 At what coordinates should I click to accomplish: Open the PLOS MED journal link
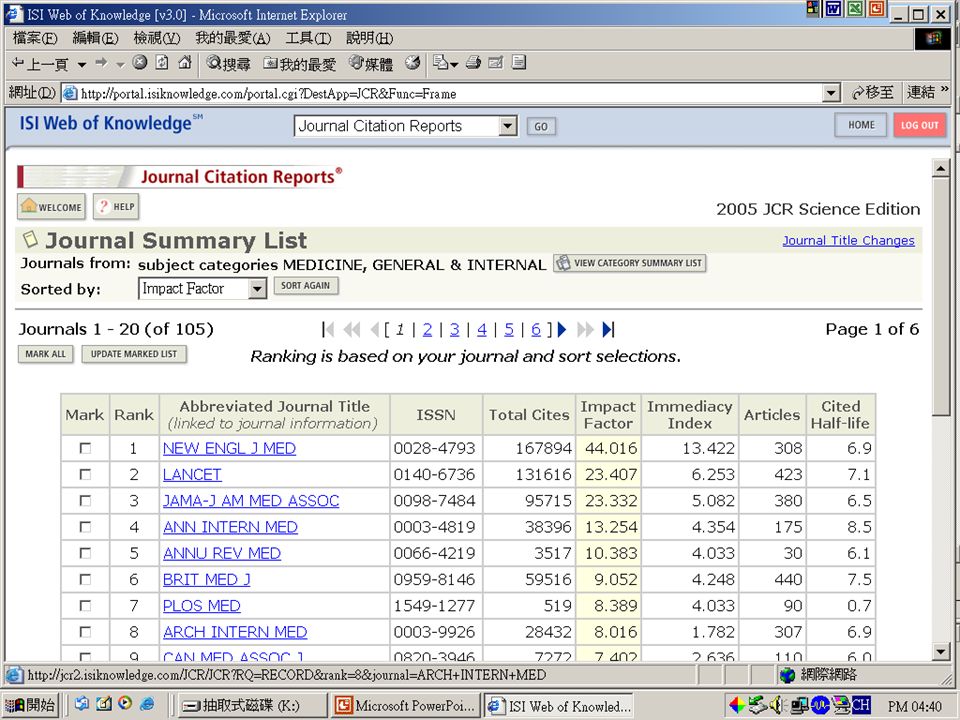click(202, 606)
